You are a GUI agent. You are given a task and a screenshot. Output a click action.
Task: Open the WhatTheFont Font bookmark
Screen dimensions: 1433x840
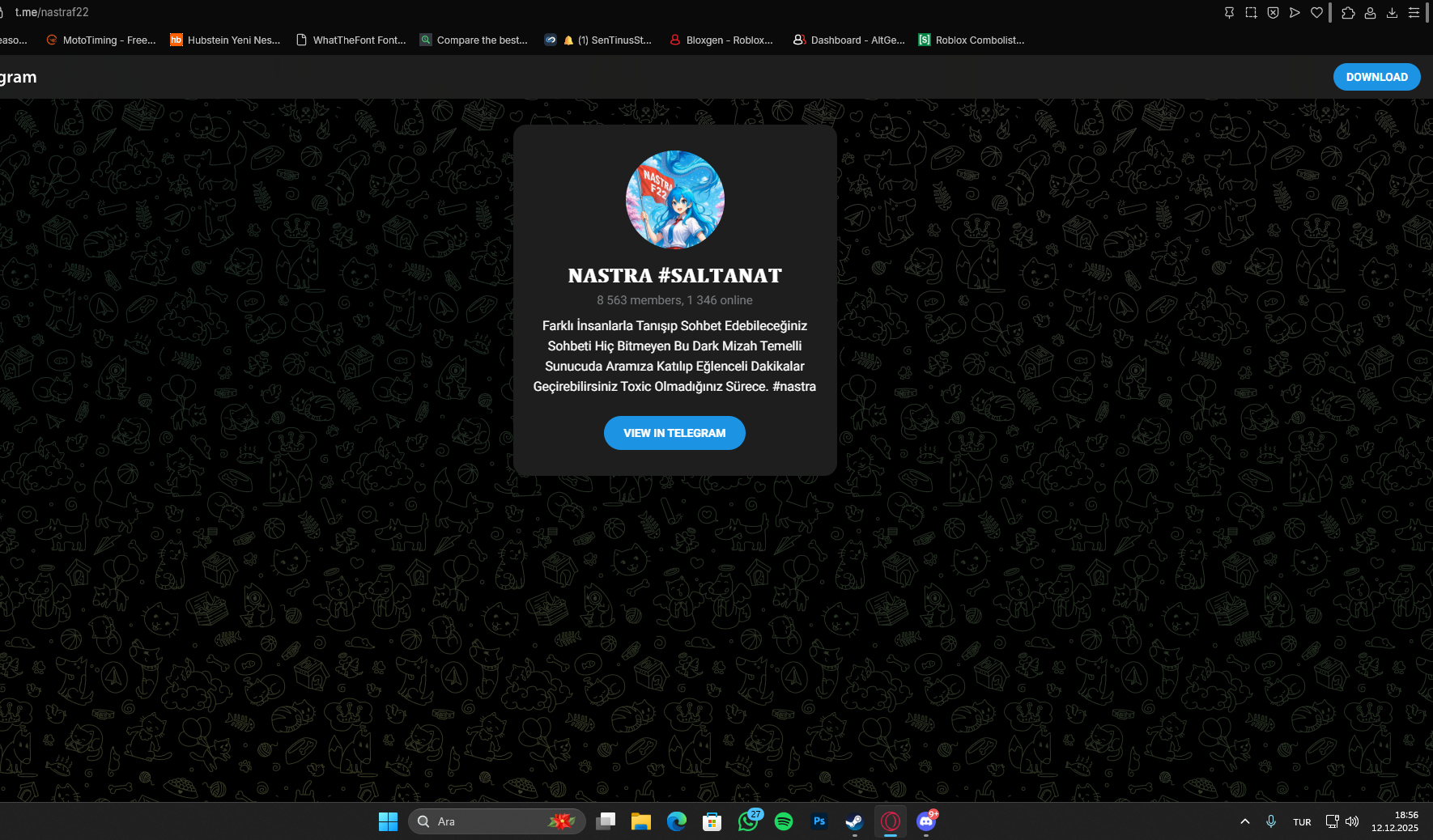pyautogui.click(x=351, y=40)
